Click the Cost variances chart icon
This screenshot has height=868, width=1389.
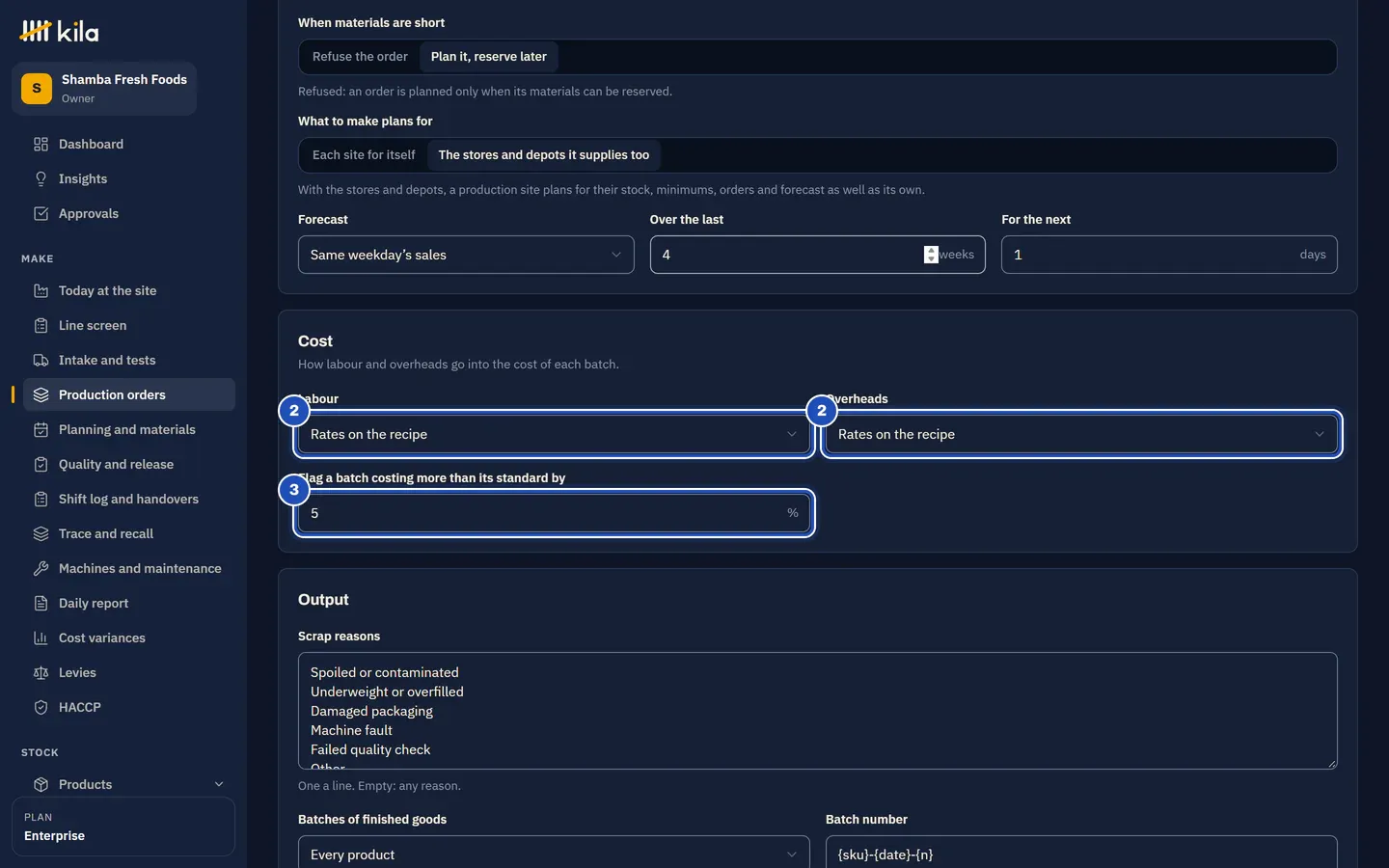click(41, 638)
